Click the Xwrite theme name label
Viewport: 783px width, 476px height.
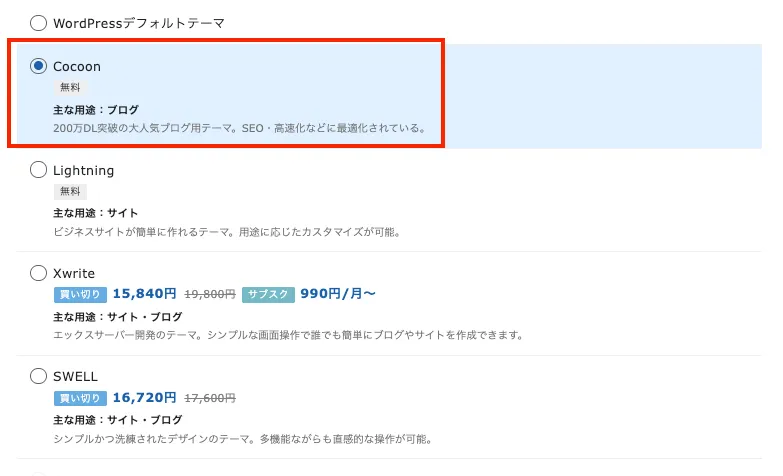click(74, 272)
